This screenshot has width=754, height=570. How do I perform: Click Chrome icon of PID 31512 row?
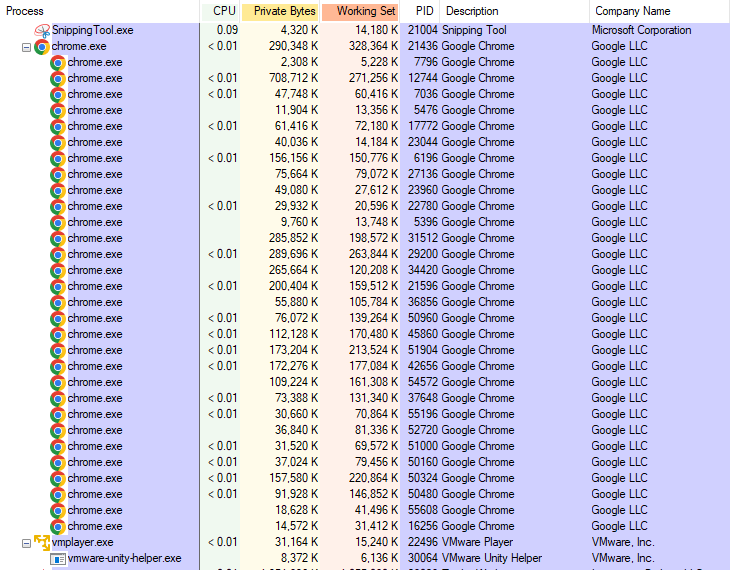click(x=58, y=239)
